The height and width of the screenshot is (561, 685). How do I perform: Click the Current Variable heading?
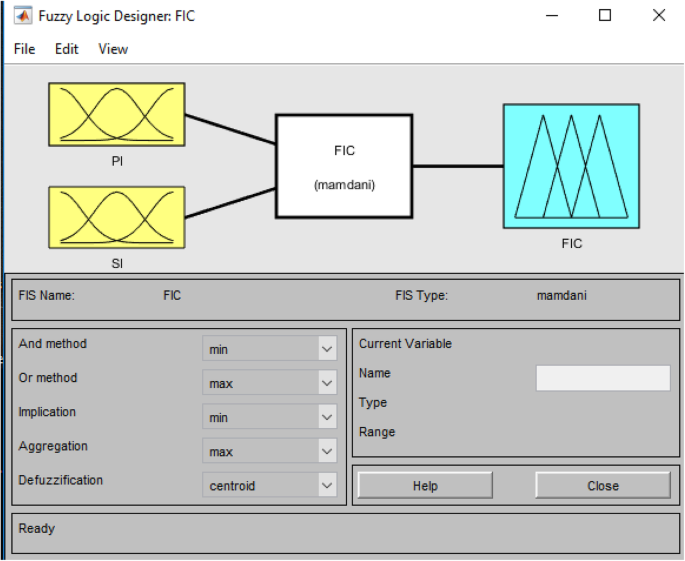[x=405, y=343]
